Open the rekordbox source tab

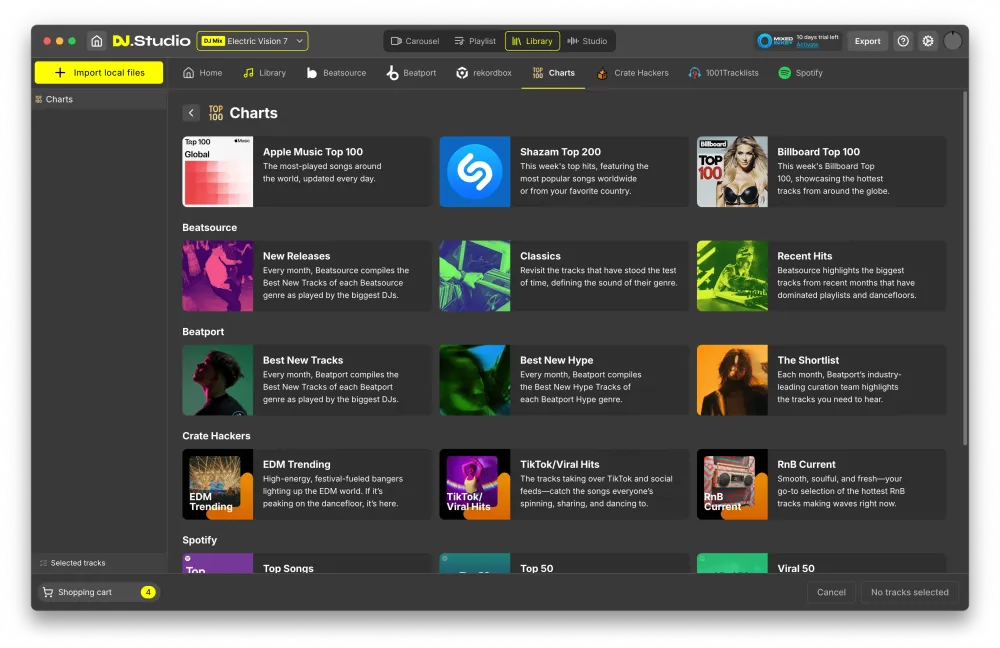pyautogui.click(x=483, y=73)
